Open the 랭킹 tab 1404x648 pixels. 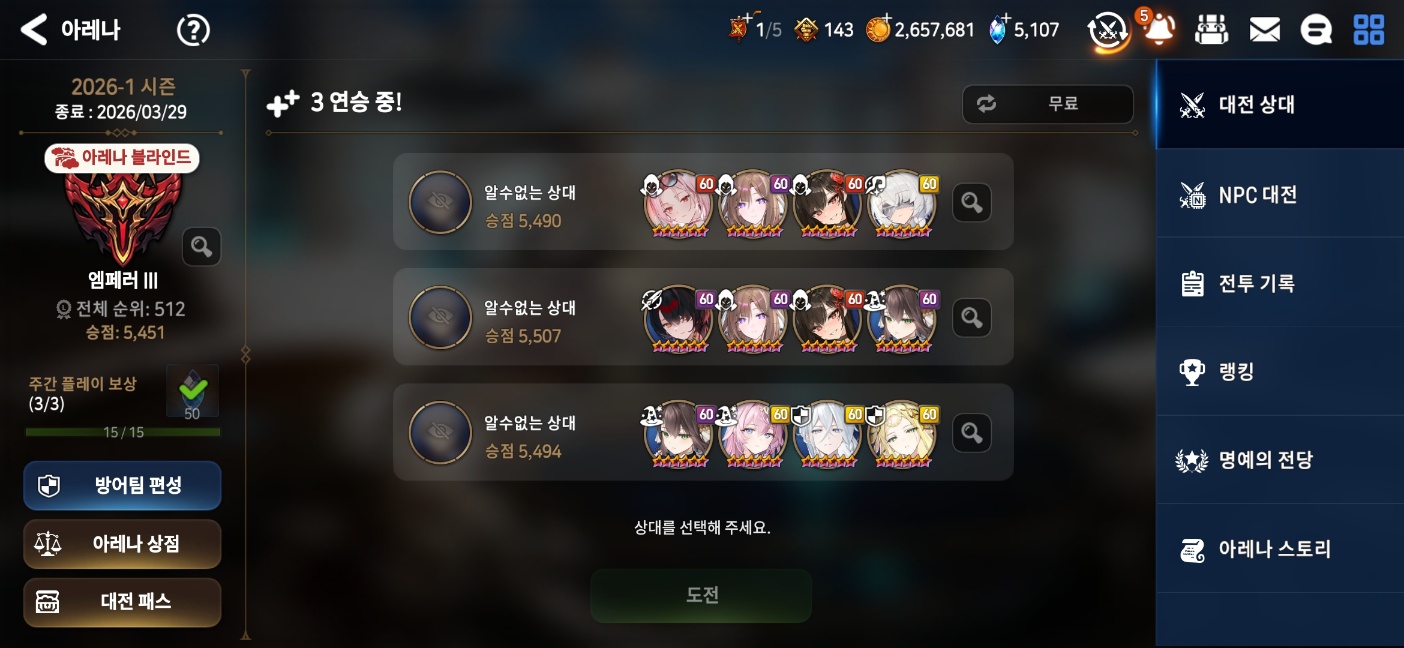tap(1280, 371)
